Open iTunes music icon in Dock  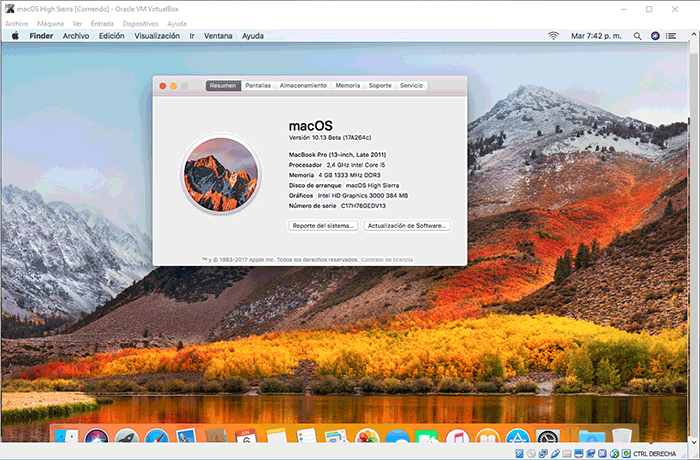point(457,436)
